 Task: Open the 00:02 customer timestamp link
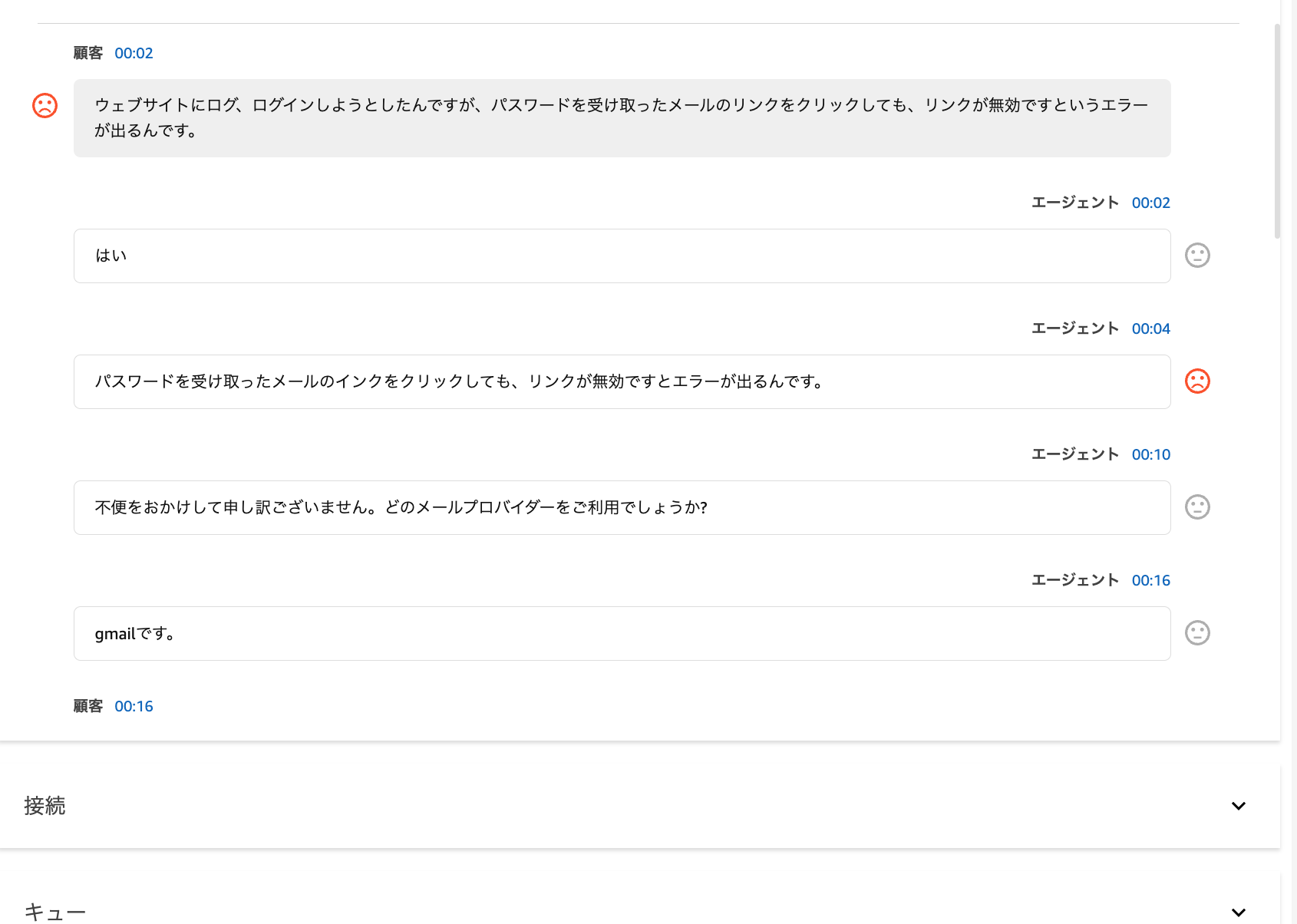tap(134, 53)
